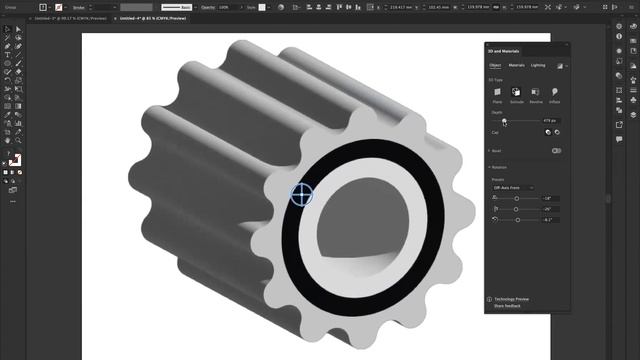Toggle constrain width and height proportions
This screenshot has width=640, height=360.
coord(496,7)
